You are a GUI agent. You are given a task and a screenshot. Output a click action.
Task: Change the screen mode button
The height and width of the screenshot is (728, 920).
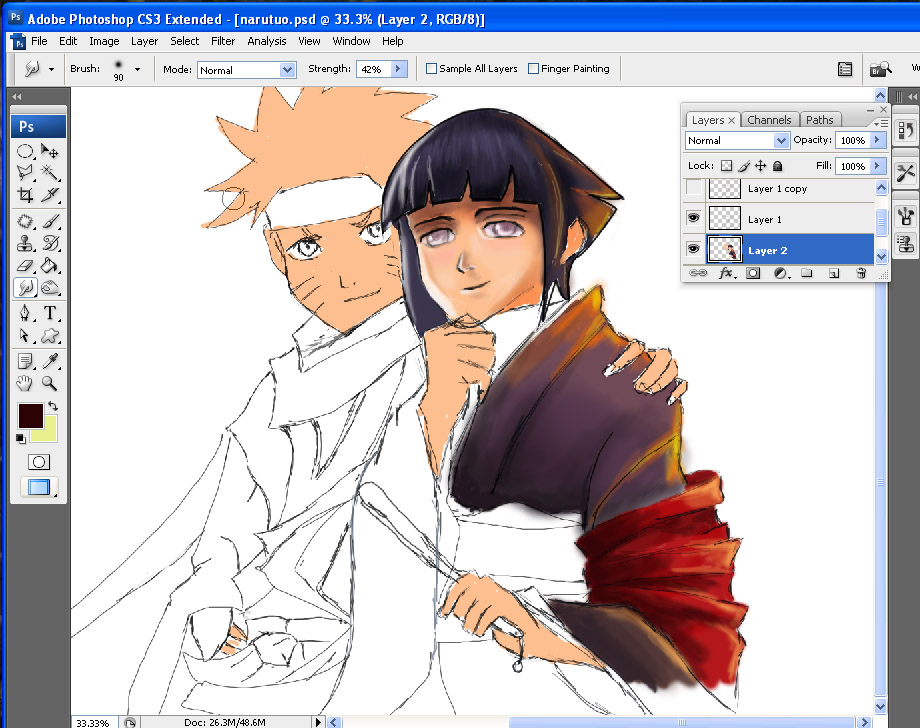coord(39,486)
